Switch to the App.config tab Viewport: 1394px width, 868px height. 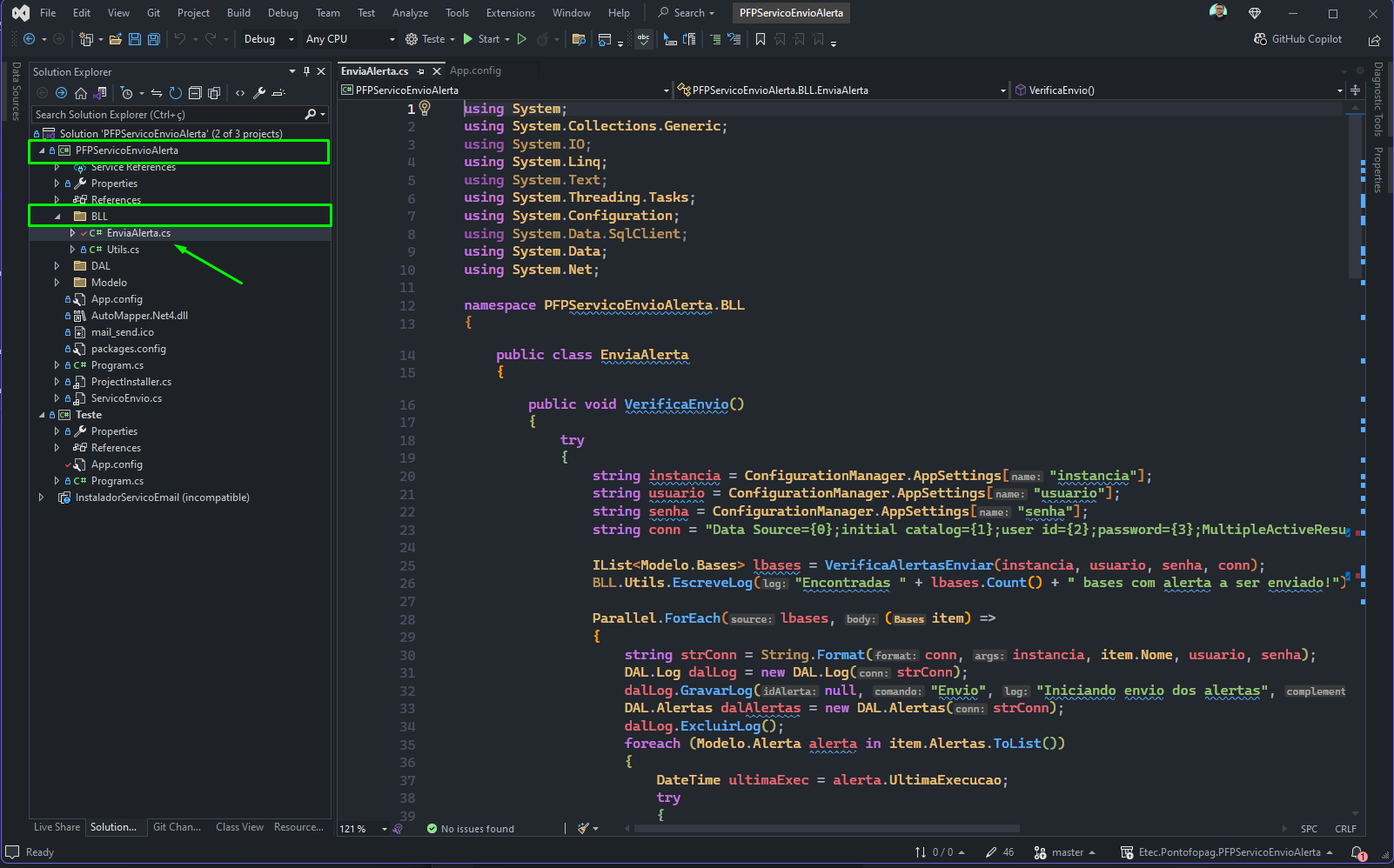[x=475, y=71]
